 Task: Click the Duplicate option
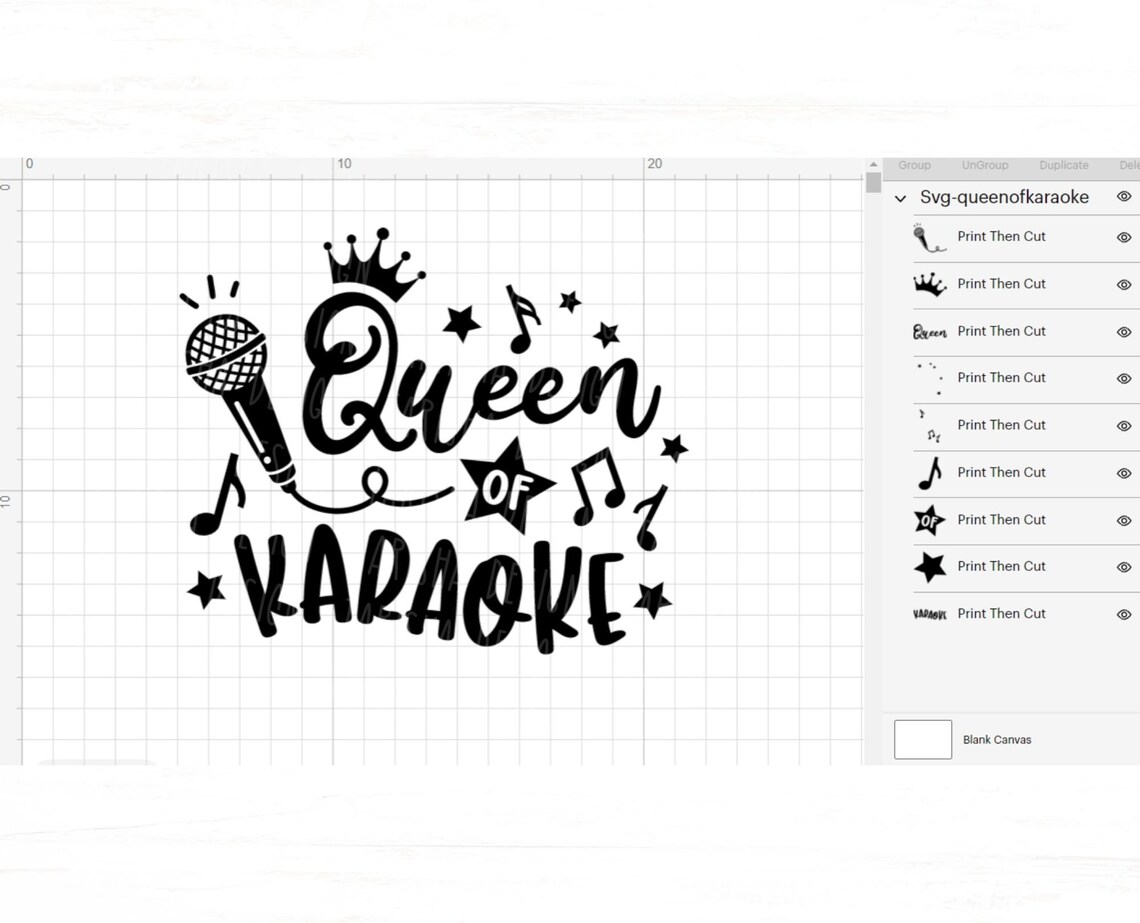[x=1063, y=165]
